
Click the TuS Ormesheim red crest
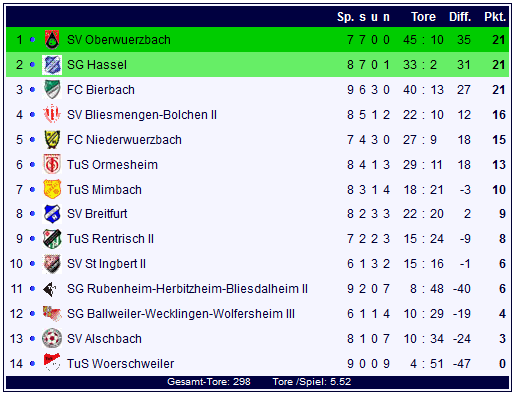[52, 164]
